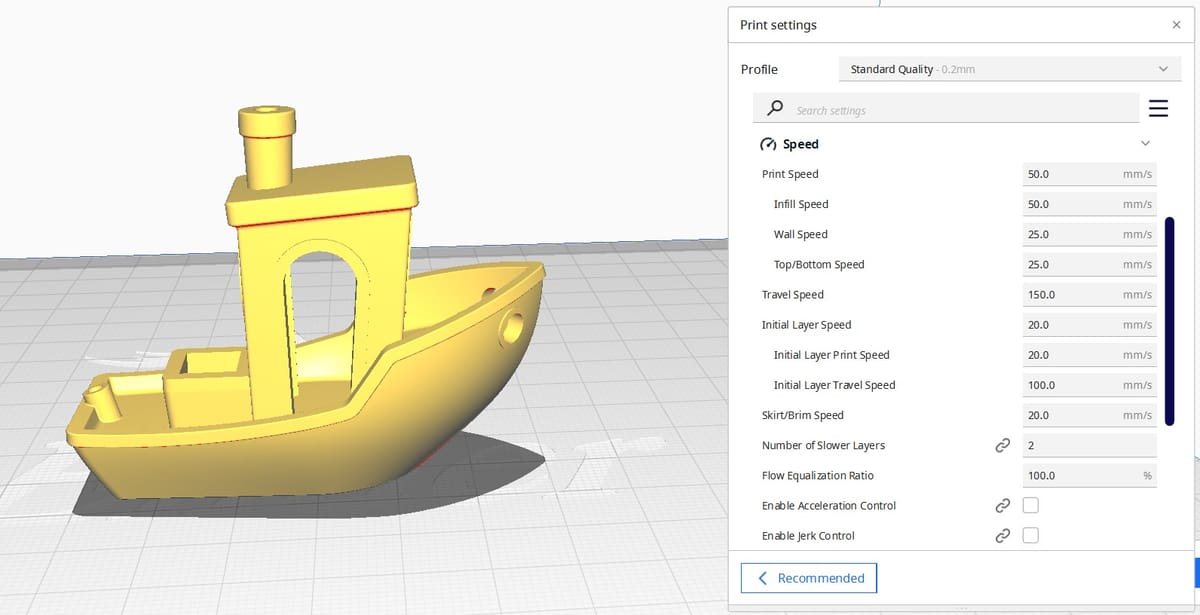Screen dimensions: 1200x615
Task: Close the Print settings panel
Action: tap(1176, 25)
